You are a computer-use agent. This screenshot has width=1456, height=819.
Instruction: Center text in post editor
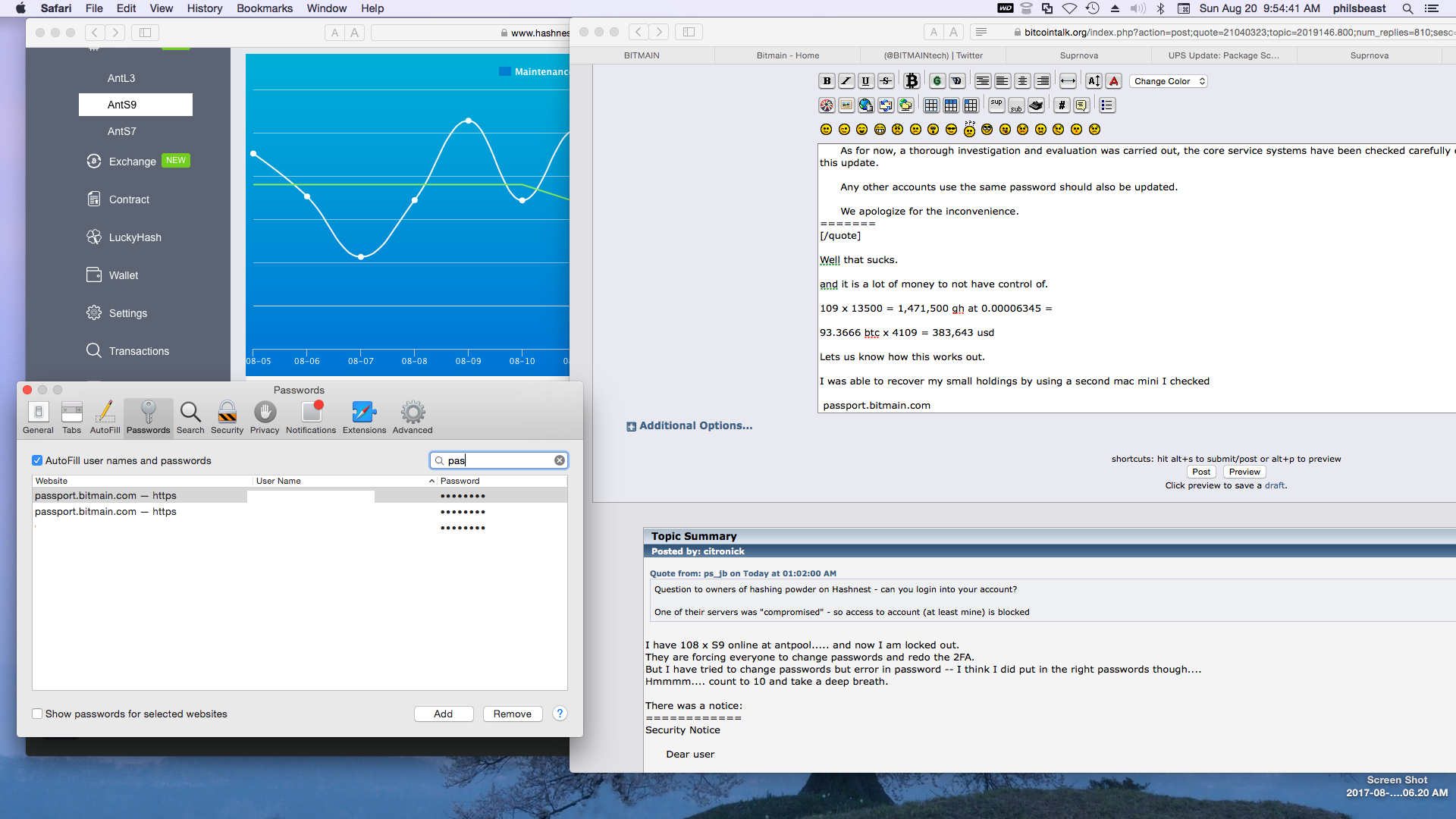tap(1022, 81)
